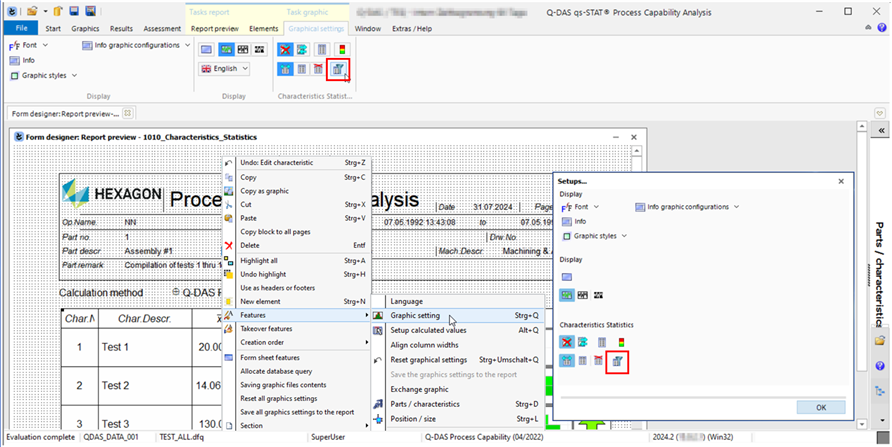This screenshot has height=447, width=892.
Task: Select Copy as graphic in context menu
Action: (296, 191)
